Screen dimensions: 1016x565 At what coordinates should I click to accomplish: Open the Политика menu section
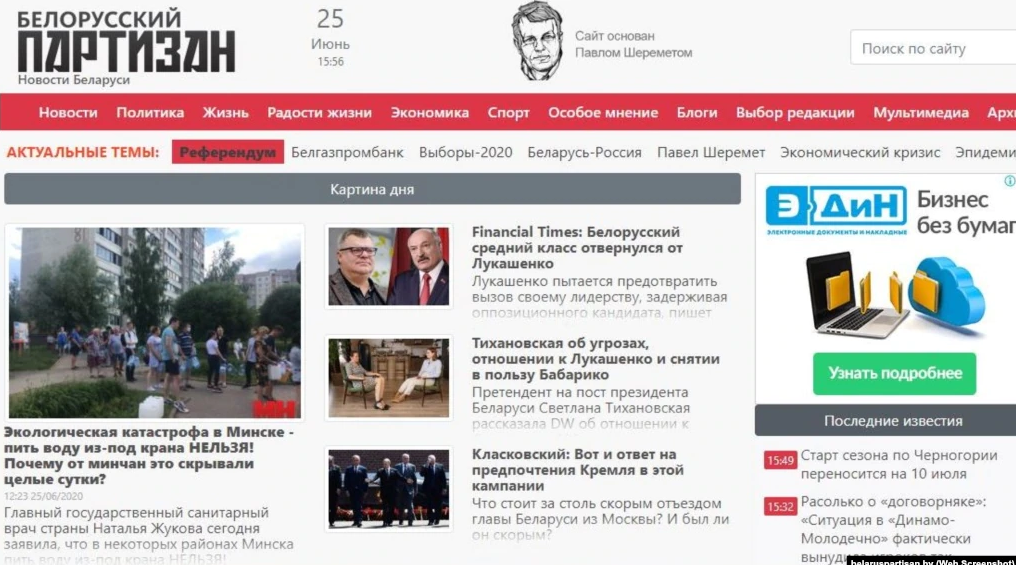(x=150, y=113)
